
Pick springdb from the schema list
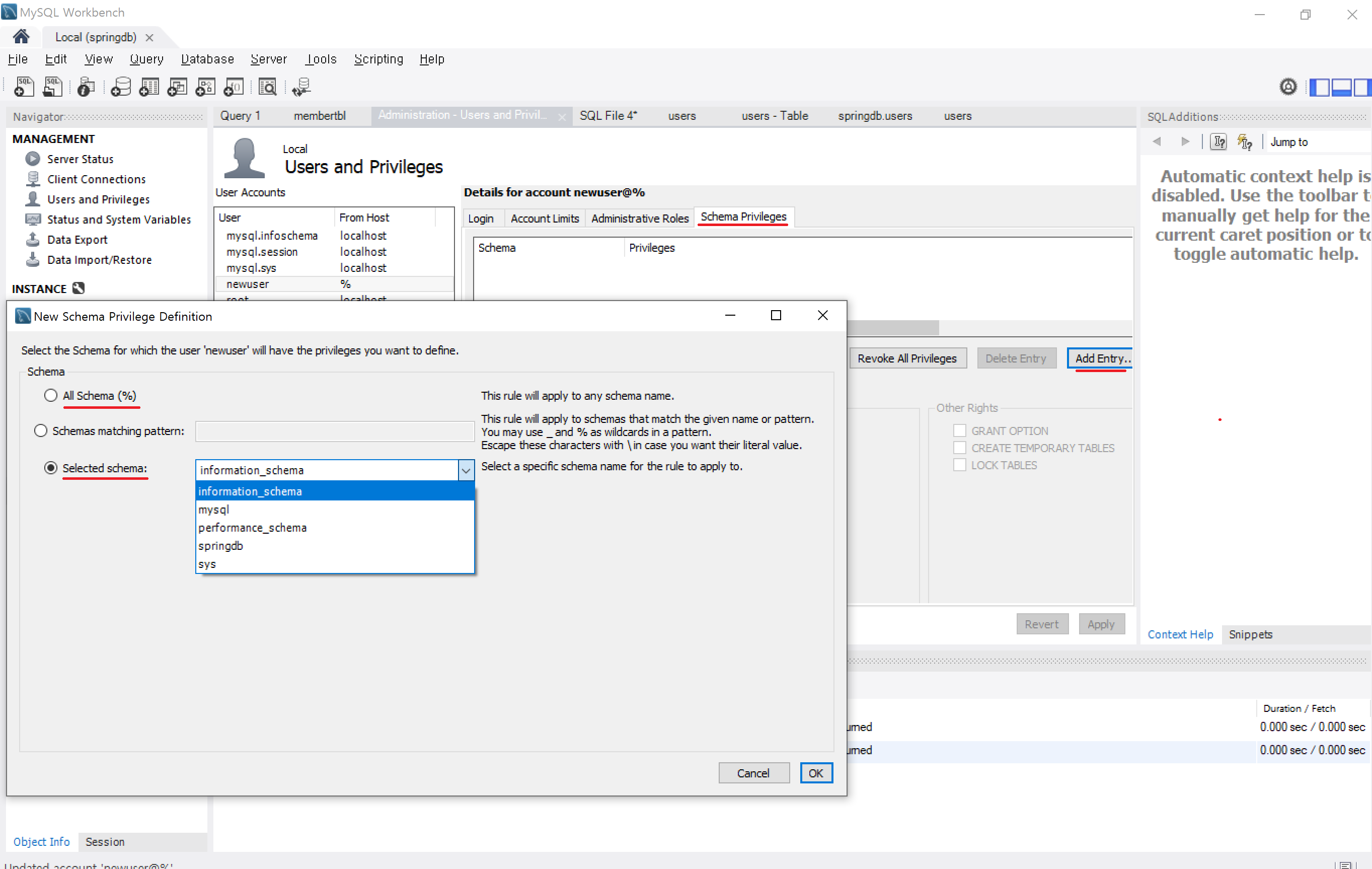(220, 545)
